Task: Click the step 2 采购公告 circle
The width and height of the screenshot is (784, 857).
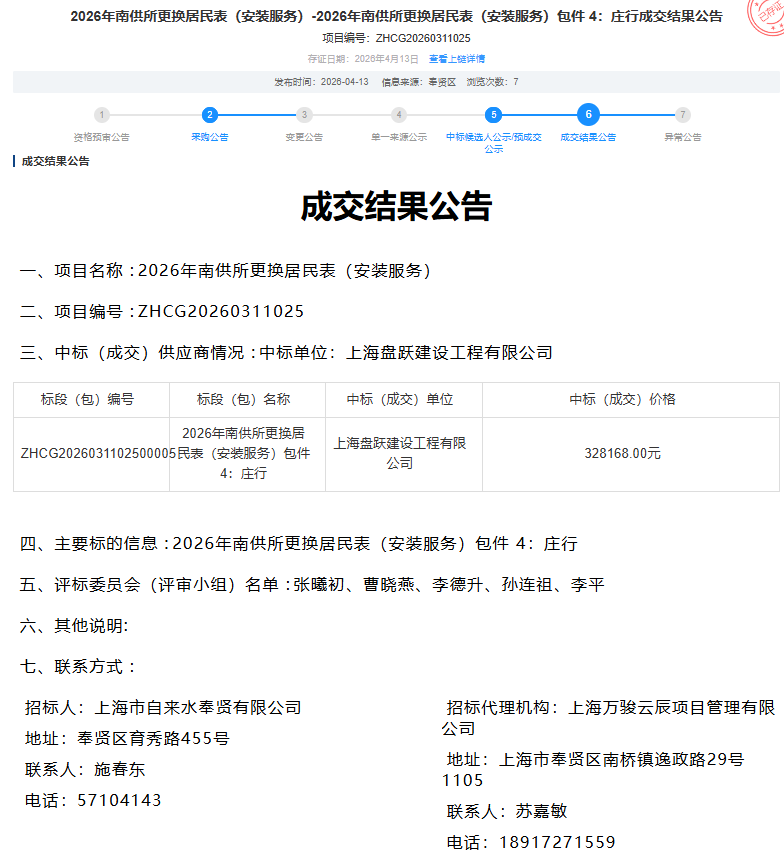Action: coord(209,115)
